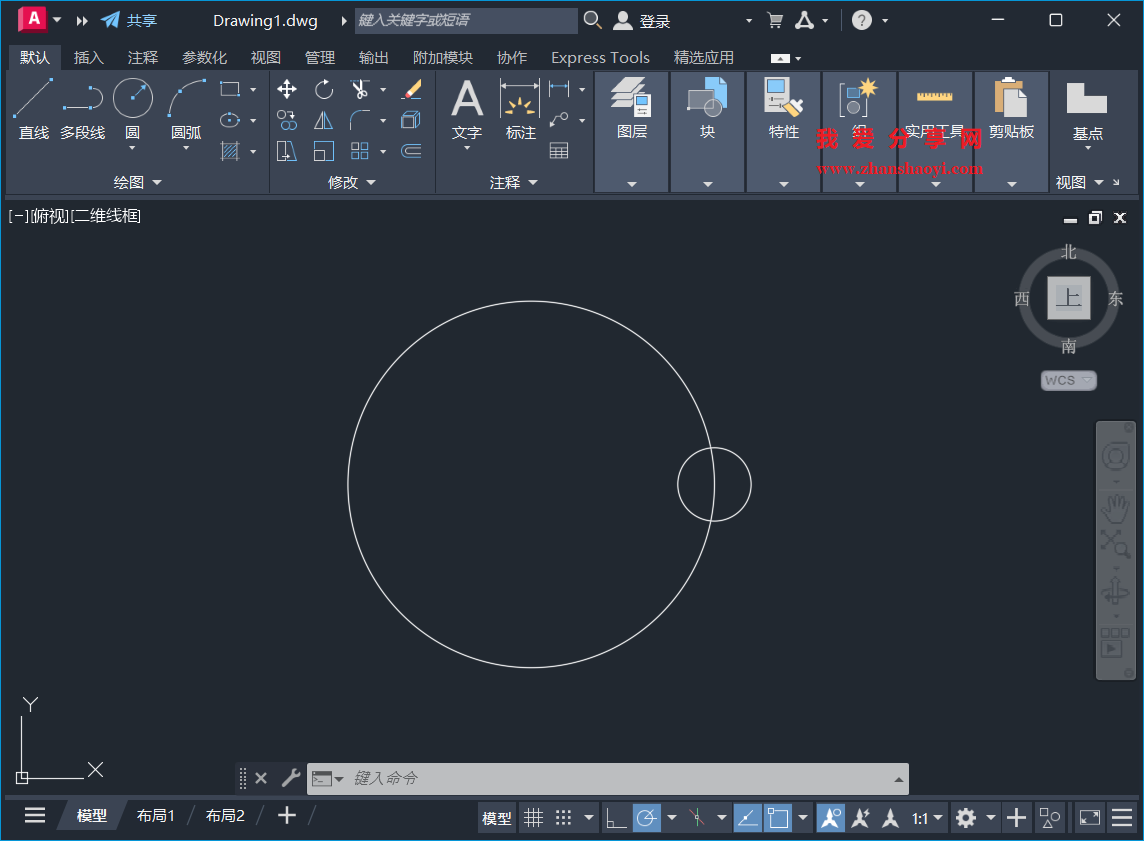Viewport: 1144px width, 841px height.
Task: Activate the Move modify tool
Action: 286,89
